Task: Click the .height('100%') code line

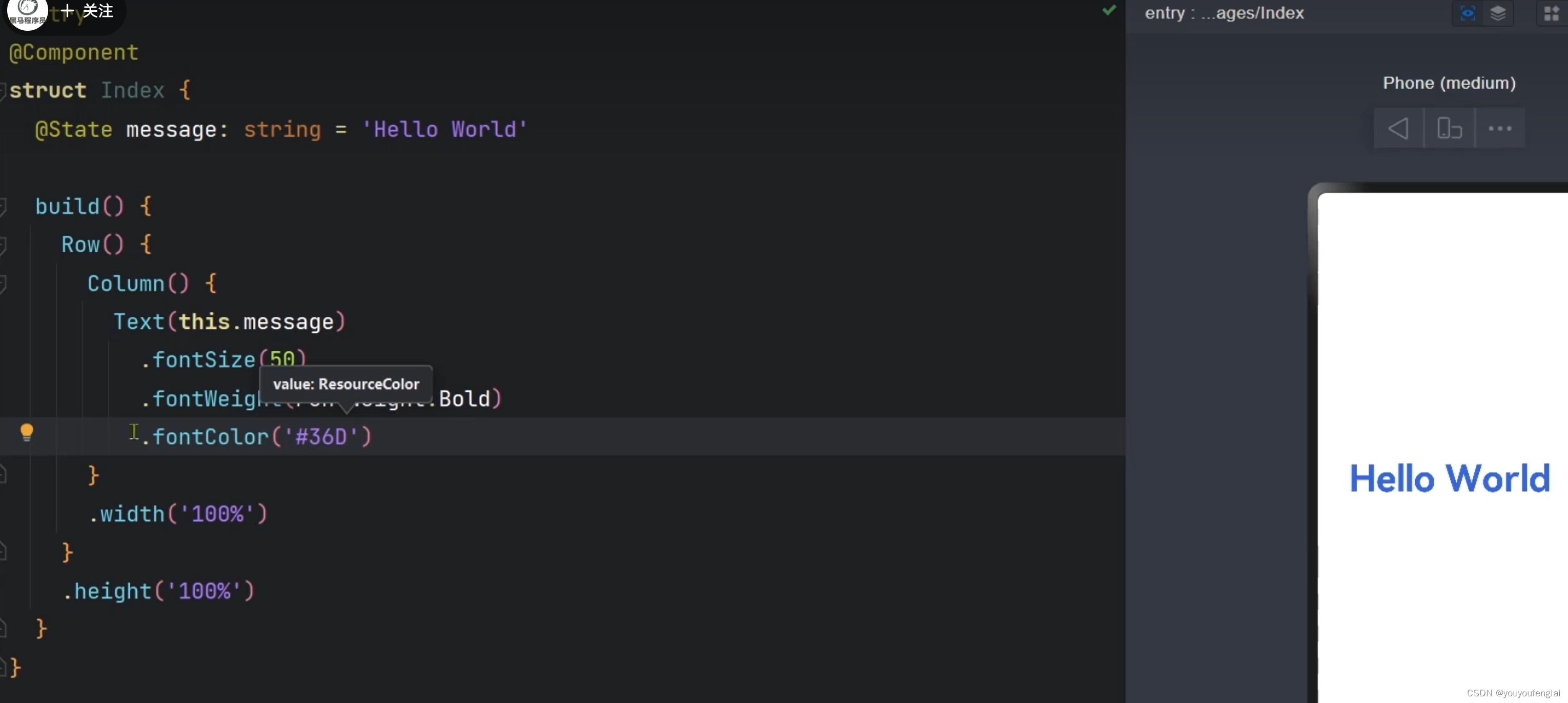Action: [158, 591]
